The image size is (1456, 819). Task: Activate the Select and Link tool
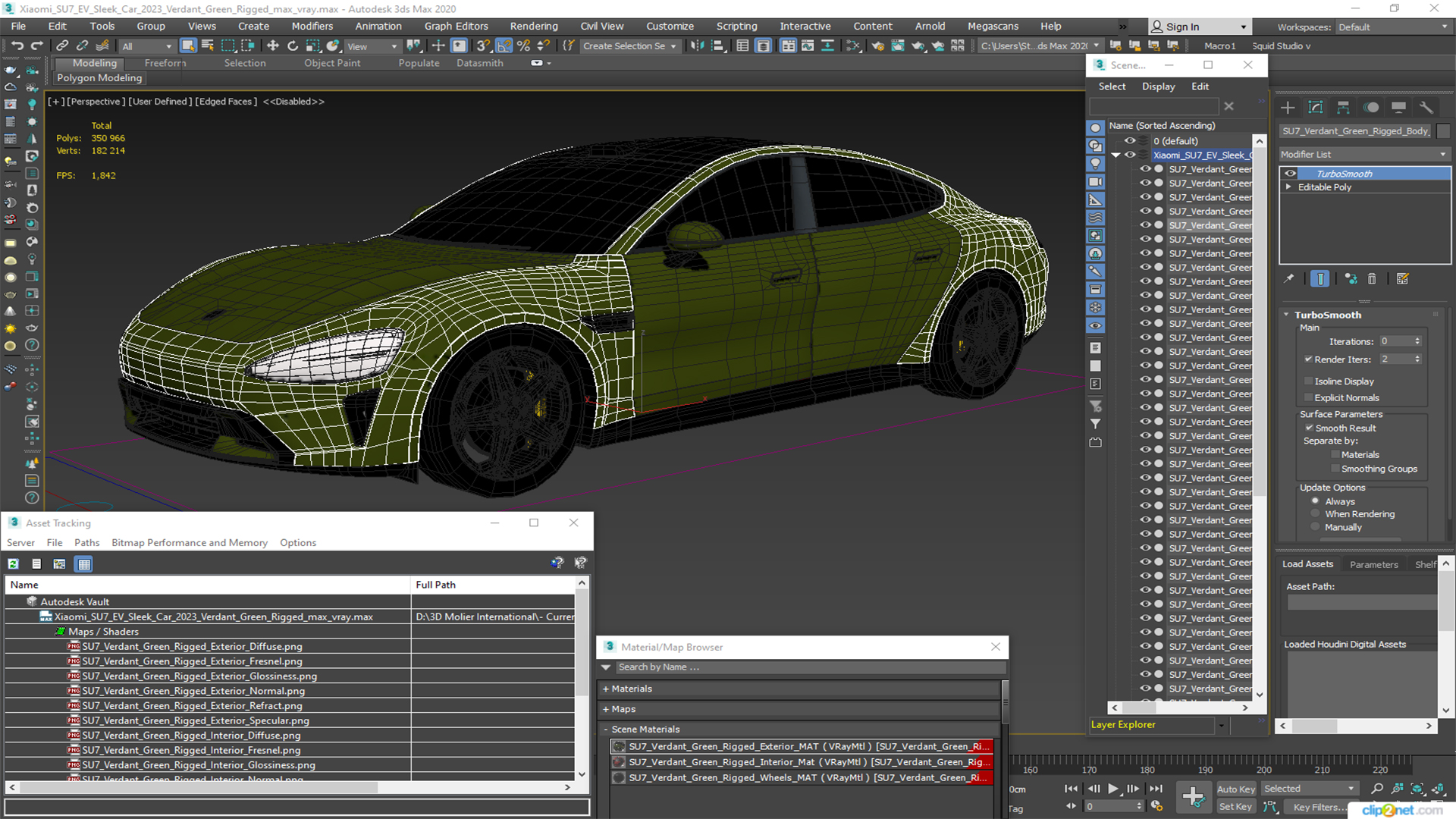pos(62,45)
